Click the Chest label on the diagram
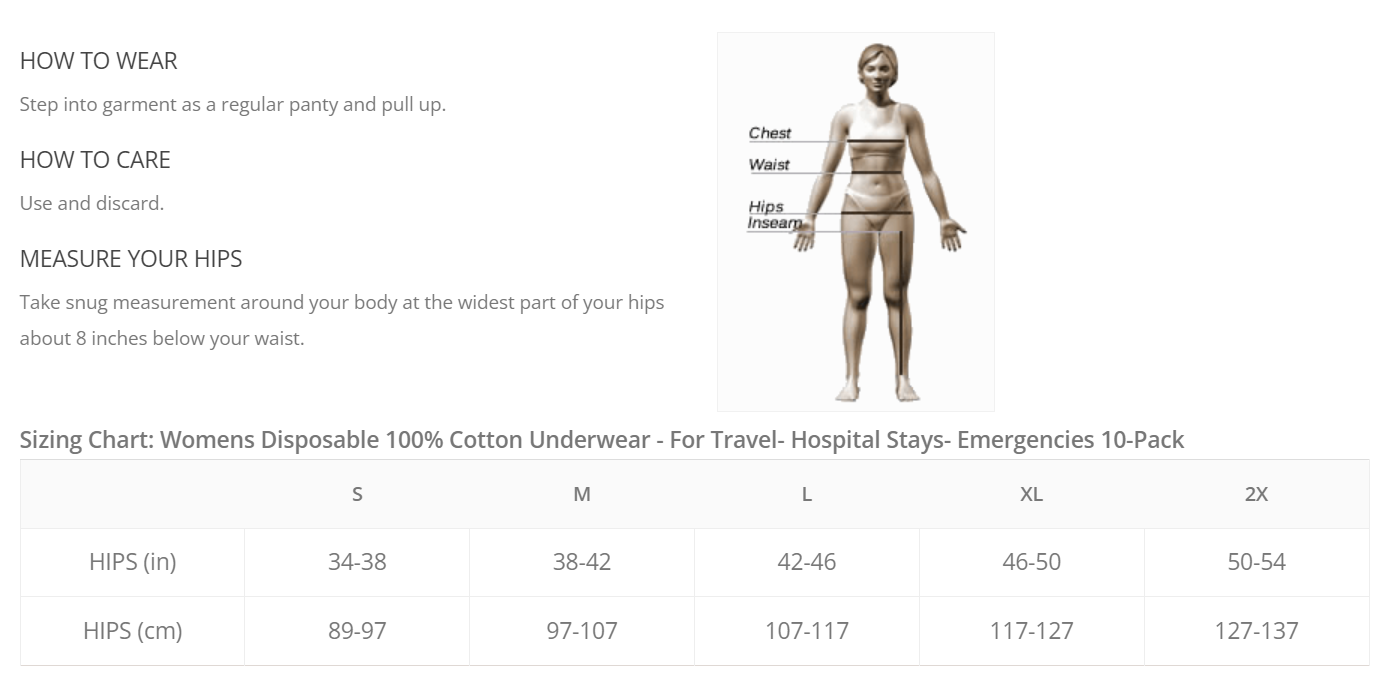The height and width of the screenshot is (682, 1382). point(770,133)
